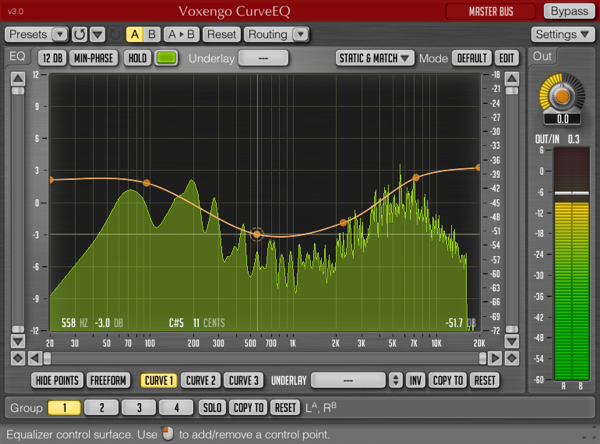The width and height of the screenshot is (600, 444).
Task: Select the control point at 558 Hz
Action: click(x=257, y=234)
